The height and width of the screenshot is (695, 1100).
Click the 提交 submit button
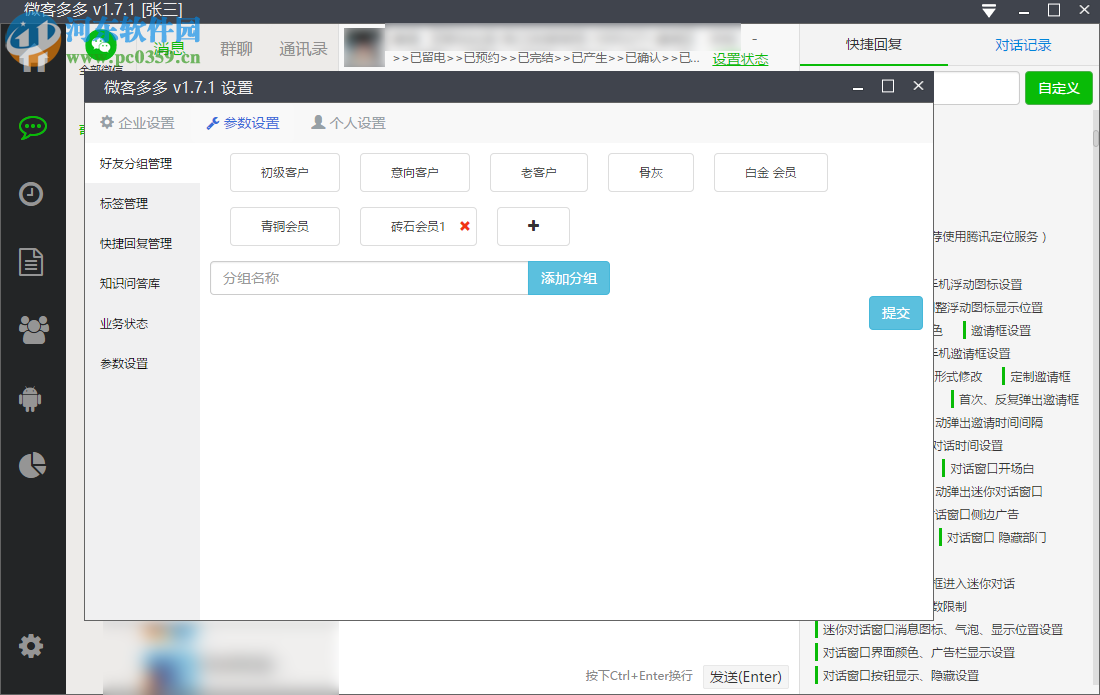pyautogui.click(x=895, y=313)
